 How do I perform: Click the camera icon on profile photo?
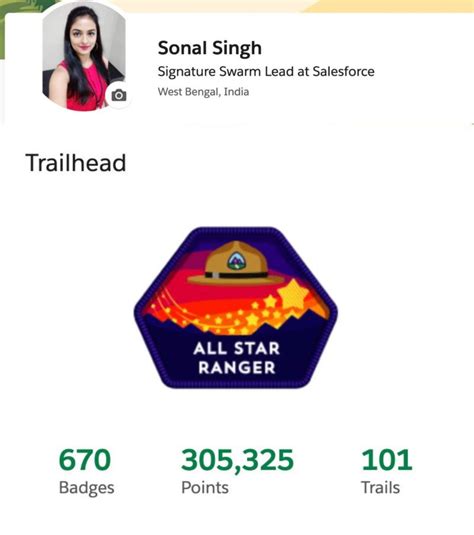pyautogui.click(x=118, y=95)
